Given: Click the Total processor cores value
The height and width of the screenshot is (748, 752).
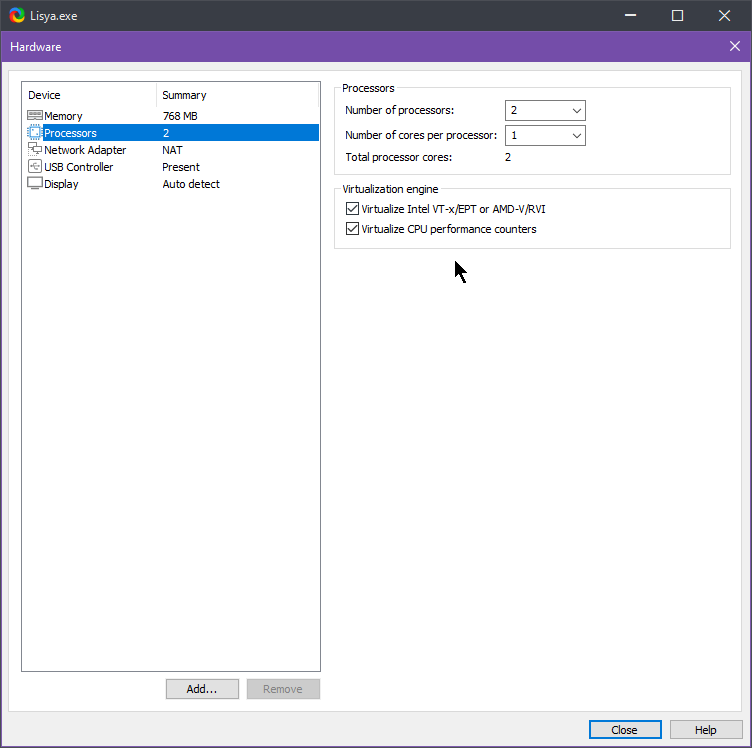Looking at the screenshot, I should [x=508, y=157].
